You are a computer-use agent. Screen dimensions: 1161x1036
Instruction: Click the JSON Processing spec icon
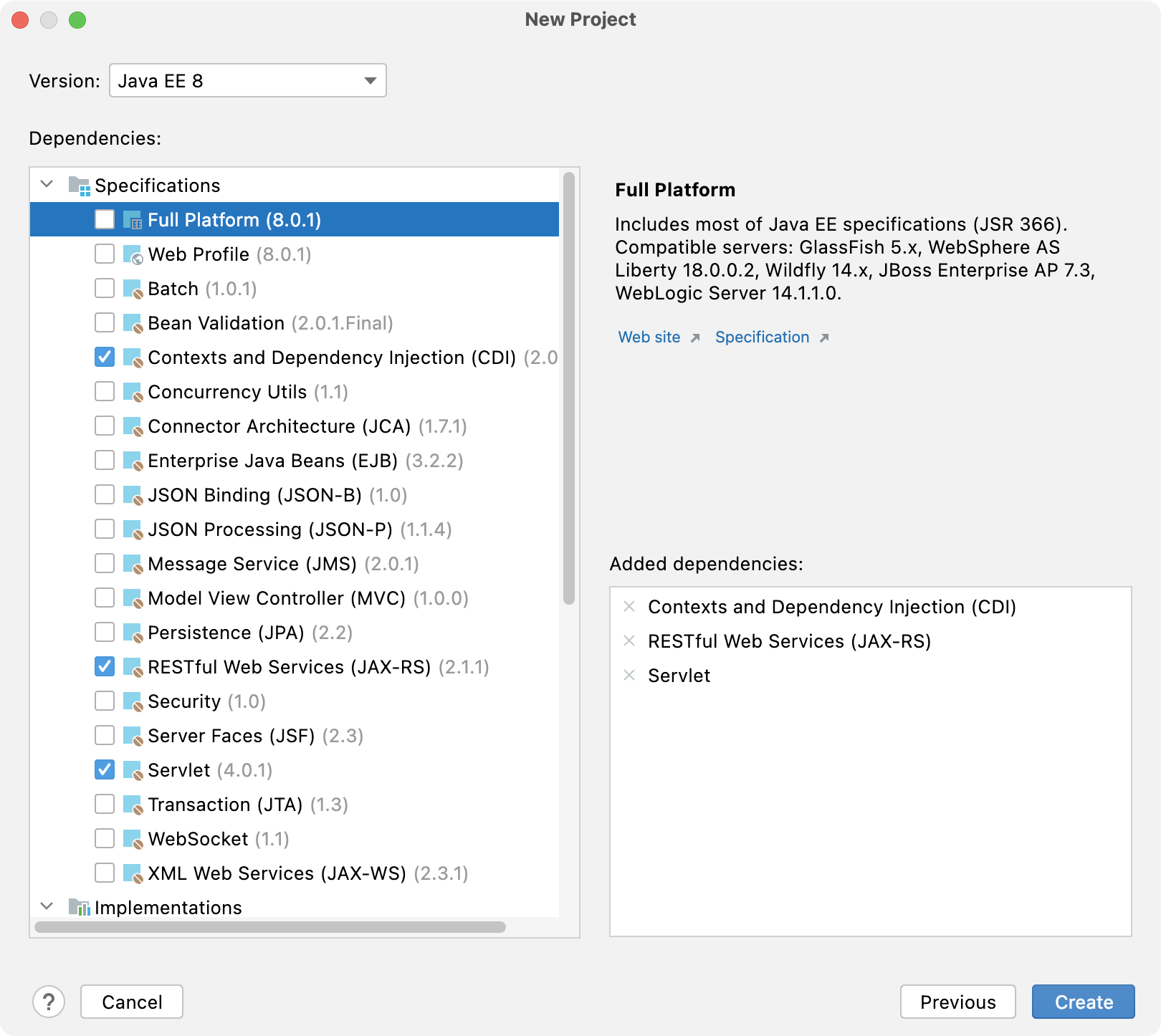coord(133,529)
